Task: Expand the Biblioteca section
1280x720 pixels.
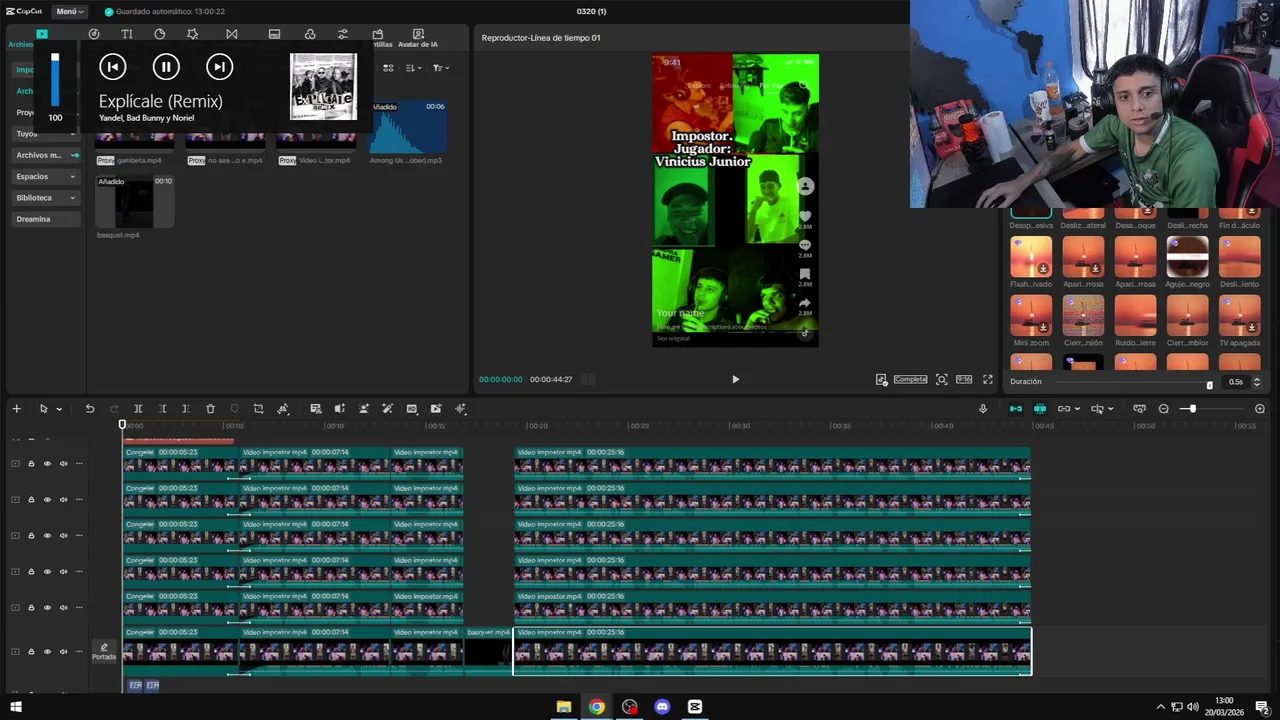Action: click(46, 198)
